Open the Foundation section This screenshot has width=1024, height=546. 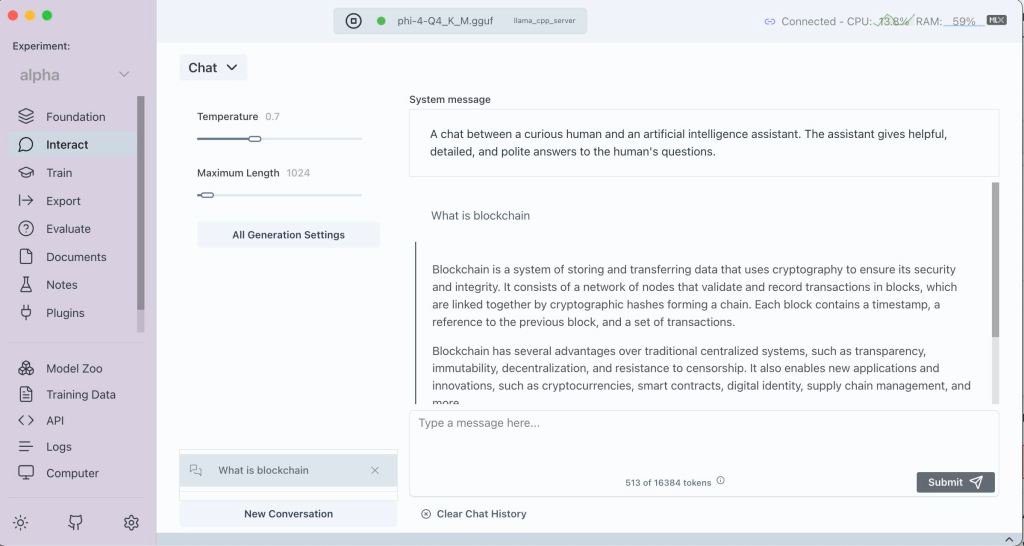pyautogui.click(x=72, y=116)
